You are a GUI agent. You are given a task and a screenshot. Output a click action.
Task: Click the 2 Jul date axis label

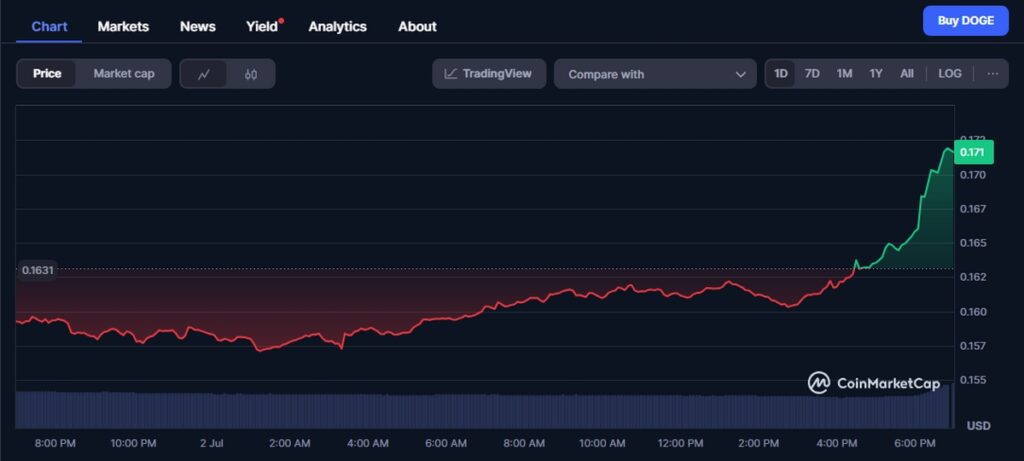pyautogui.click(x=212, y=443)
